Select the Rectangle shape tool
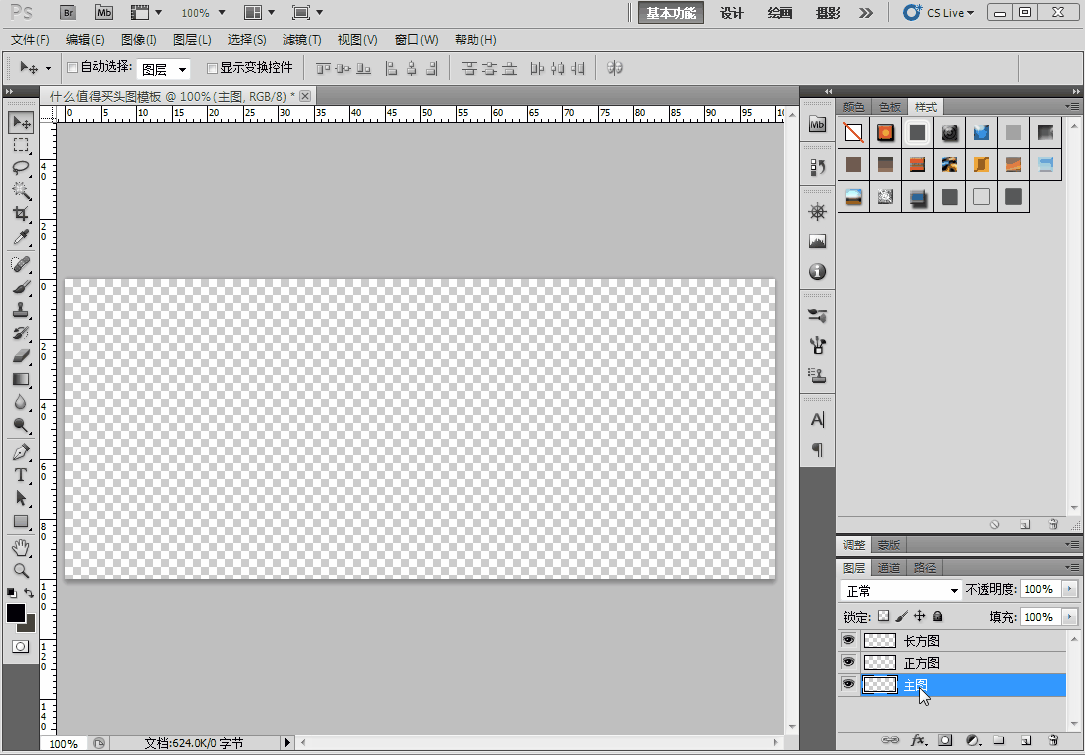Viewport: 1085px width, 755px height. [21, 521]
